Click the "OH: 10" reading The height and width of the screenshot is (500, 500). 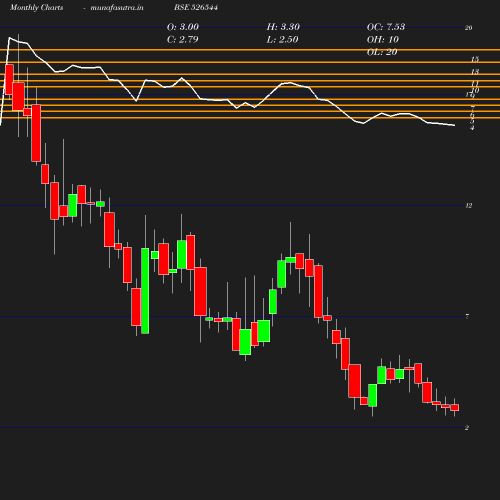(383, 39)
